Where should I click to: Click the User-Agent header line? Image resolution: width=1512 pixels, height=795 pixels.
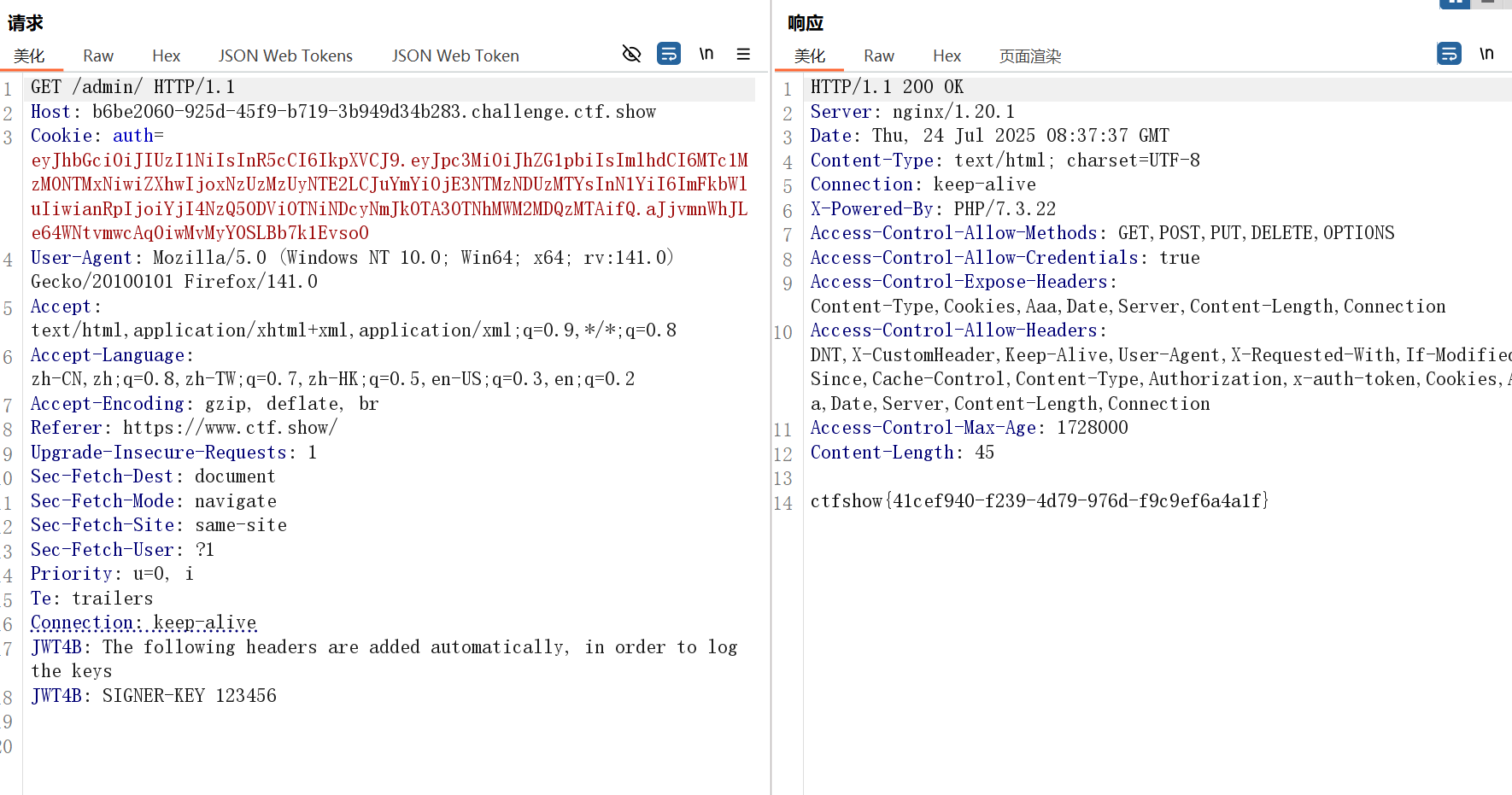[x=353, y=270]
